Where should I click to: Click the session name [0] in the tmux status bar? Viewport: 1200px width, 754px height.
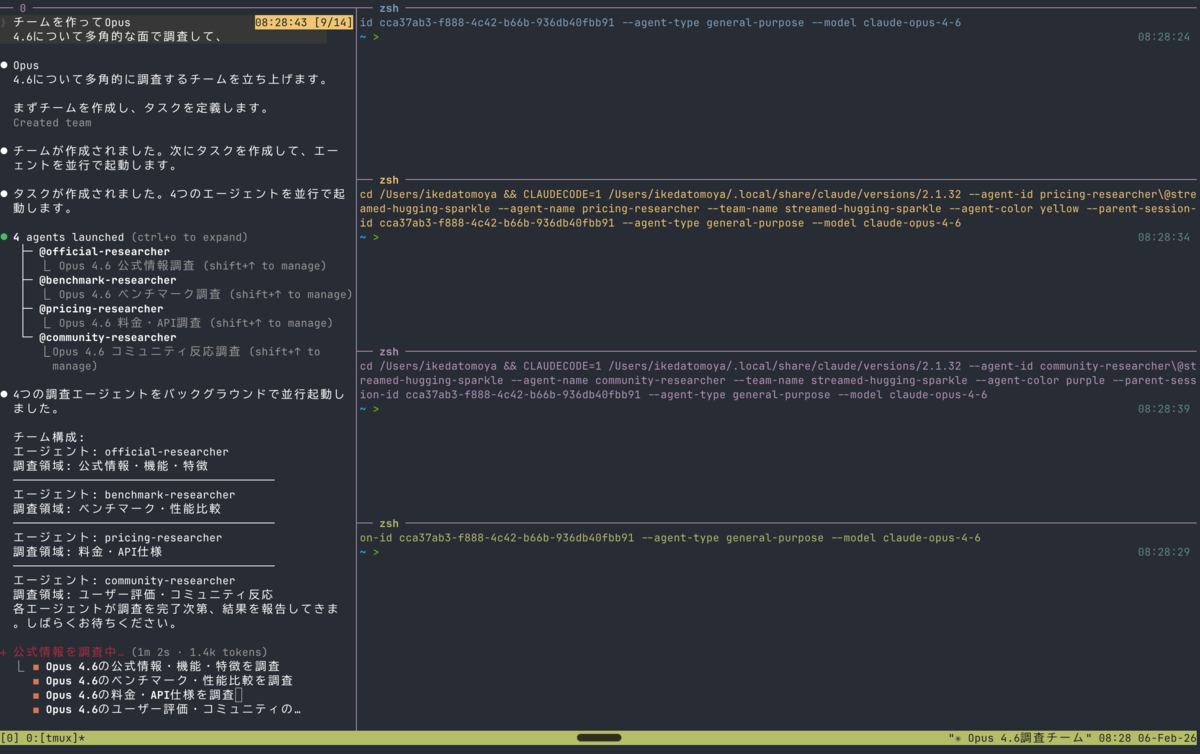pyautogui.click(x=10, y=738)
